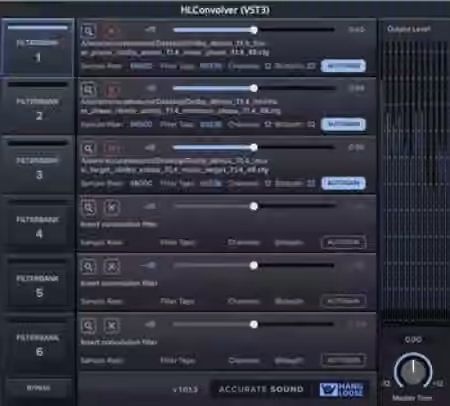The width and height of the screenshot is (450, 406).
Task: Click the gain value readout in Filterbank 1 row
Action: pyautogui.click(x=356, y=30)
